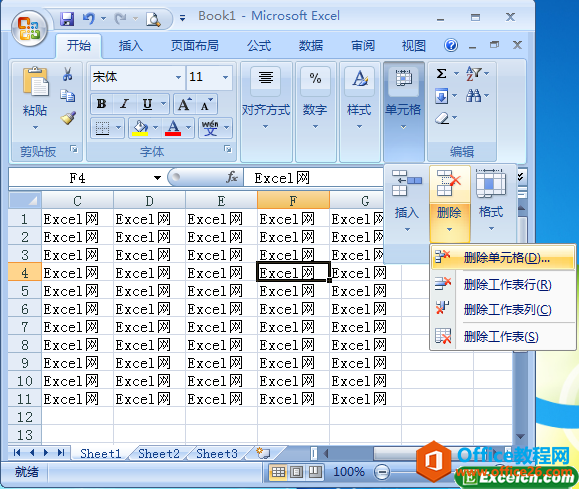Select row 7 header
579x489 pixels.
(24, 327)
